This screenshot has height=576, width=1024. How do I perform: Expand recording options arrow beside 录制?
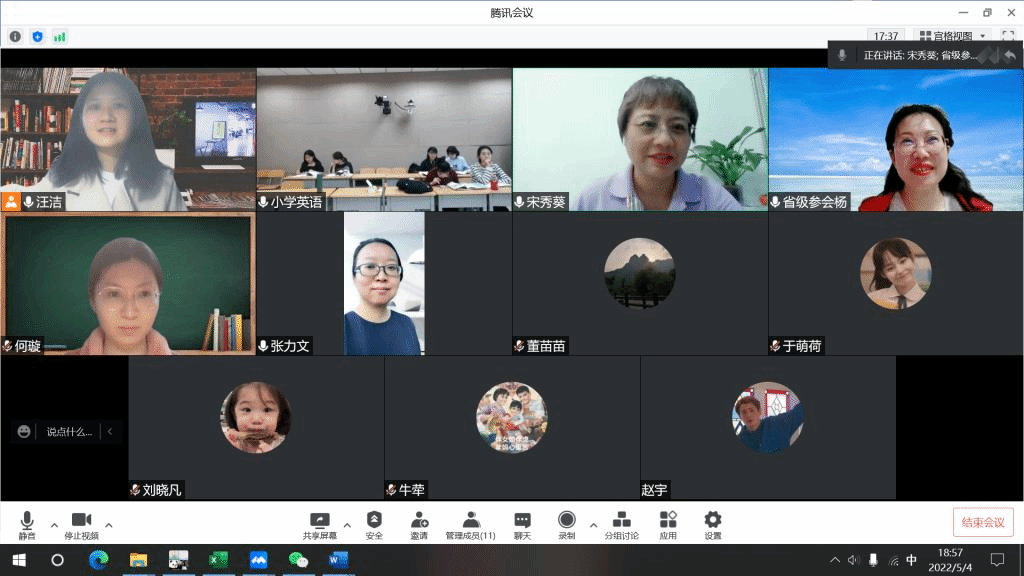(593, 525)
